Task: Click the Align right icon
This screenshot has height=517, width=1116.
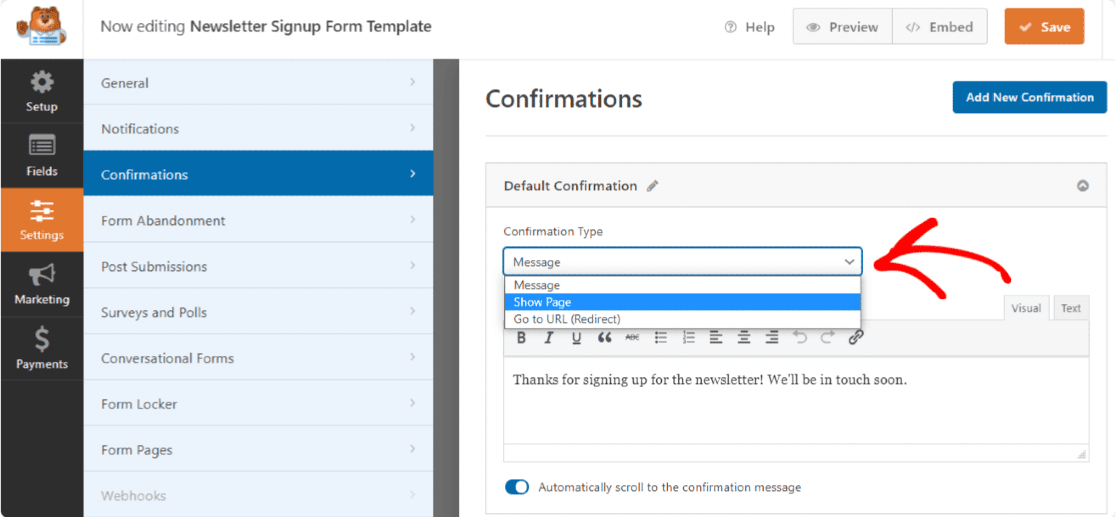Action: (x=772, y=338)
